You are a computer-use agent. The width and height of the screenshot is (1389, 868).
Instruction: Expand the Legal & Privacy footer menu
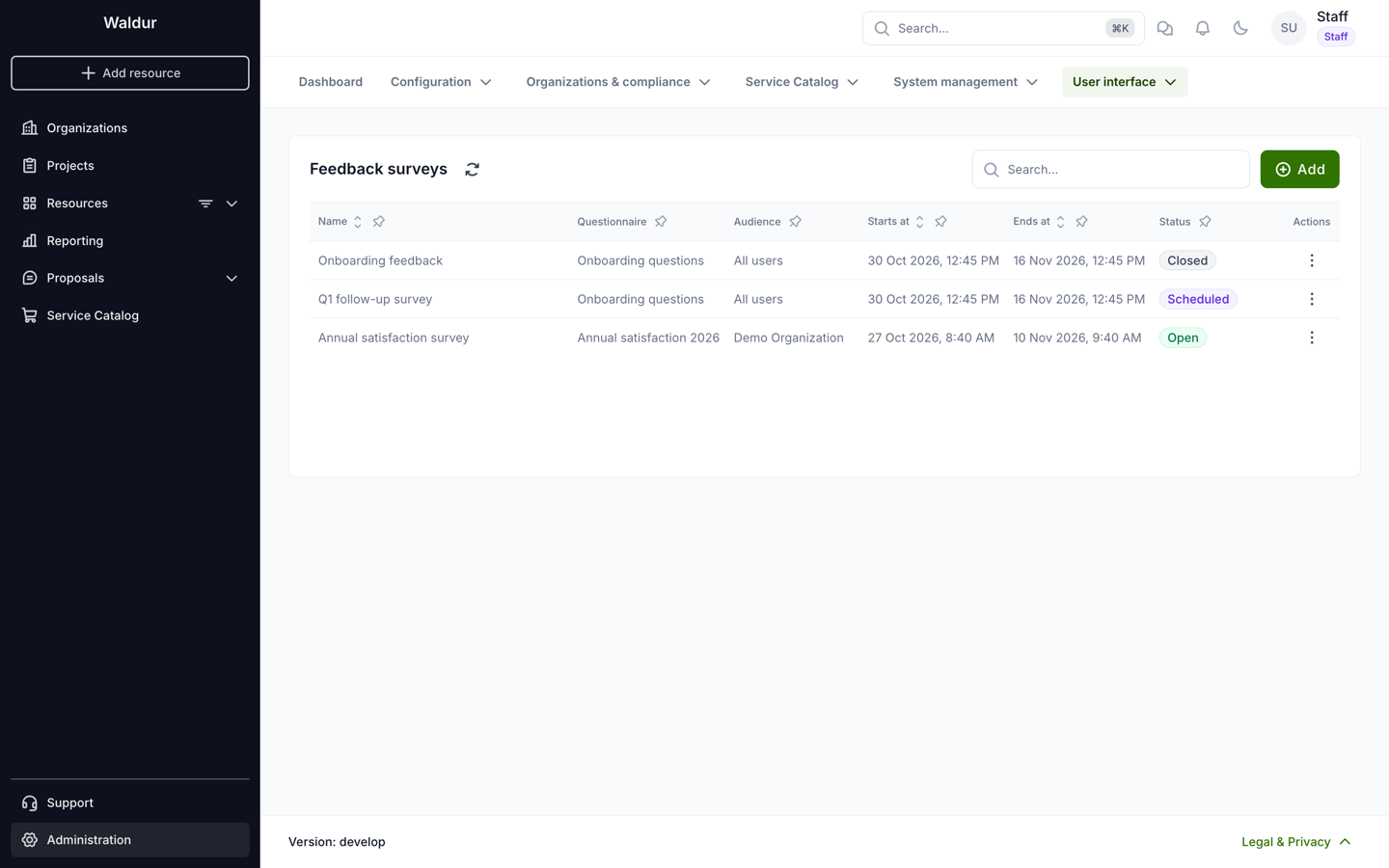coord(1296,842)
